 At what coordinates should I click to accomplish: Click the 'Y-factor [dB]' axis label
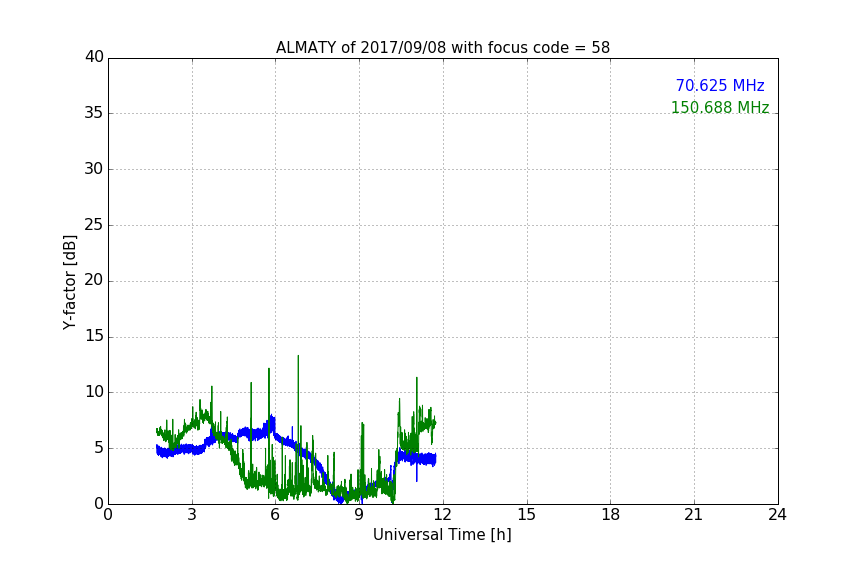tap(70, 282)
